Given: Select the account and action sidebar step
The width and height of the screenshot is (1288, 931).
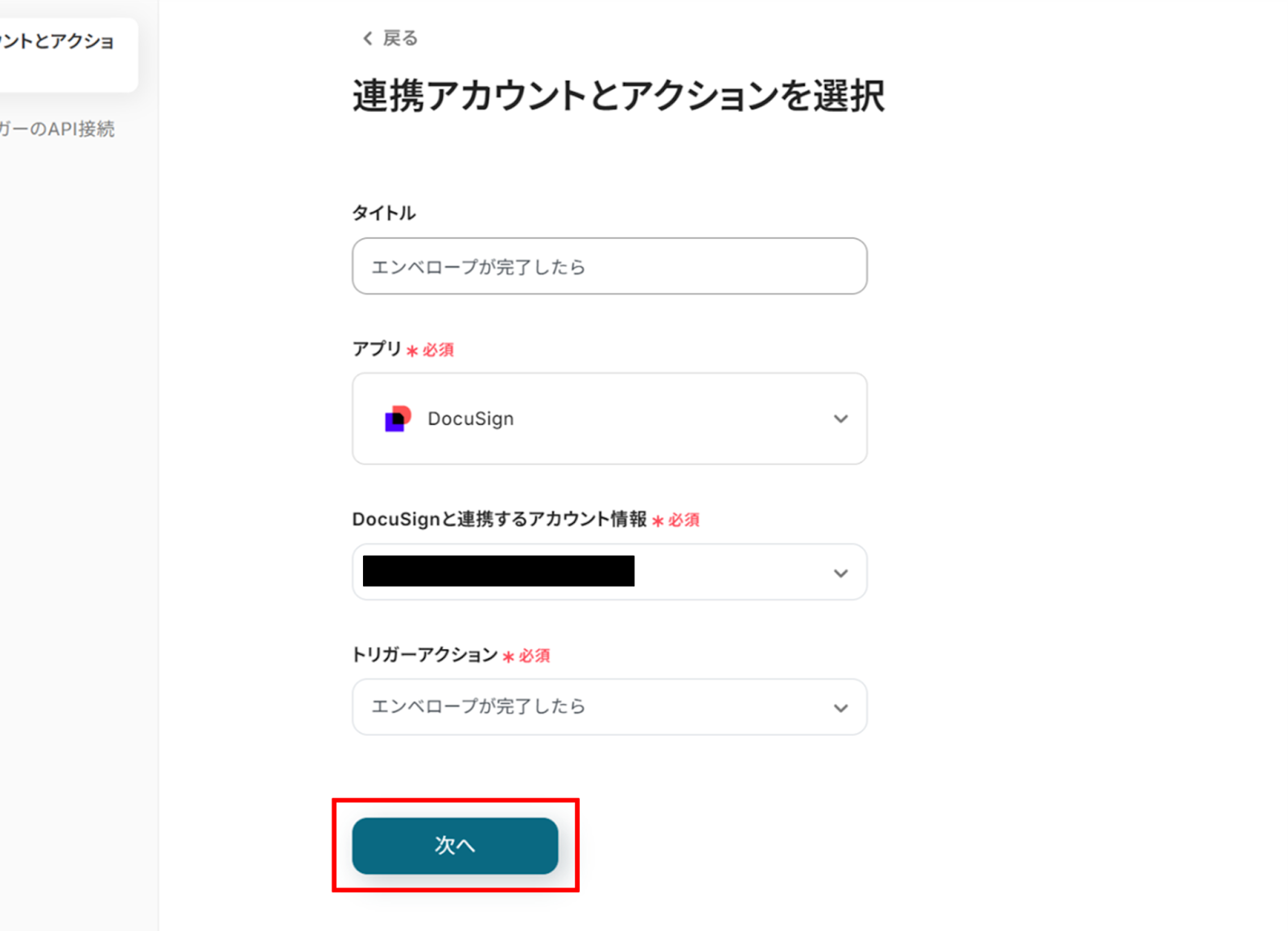Looking at the screenshot, I should [58, 42].
